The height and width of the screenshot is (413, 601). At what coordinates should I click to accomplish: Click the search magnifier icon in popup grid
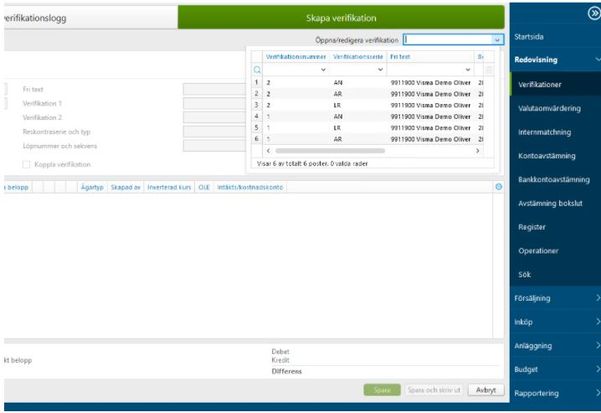tap(257, 70)
